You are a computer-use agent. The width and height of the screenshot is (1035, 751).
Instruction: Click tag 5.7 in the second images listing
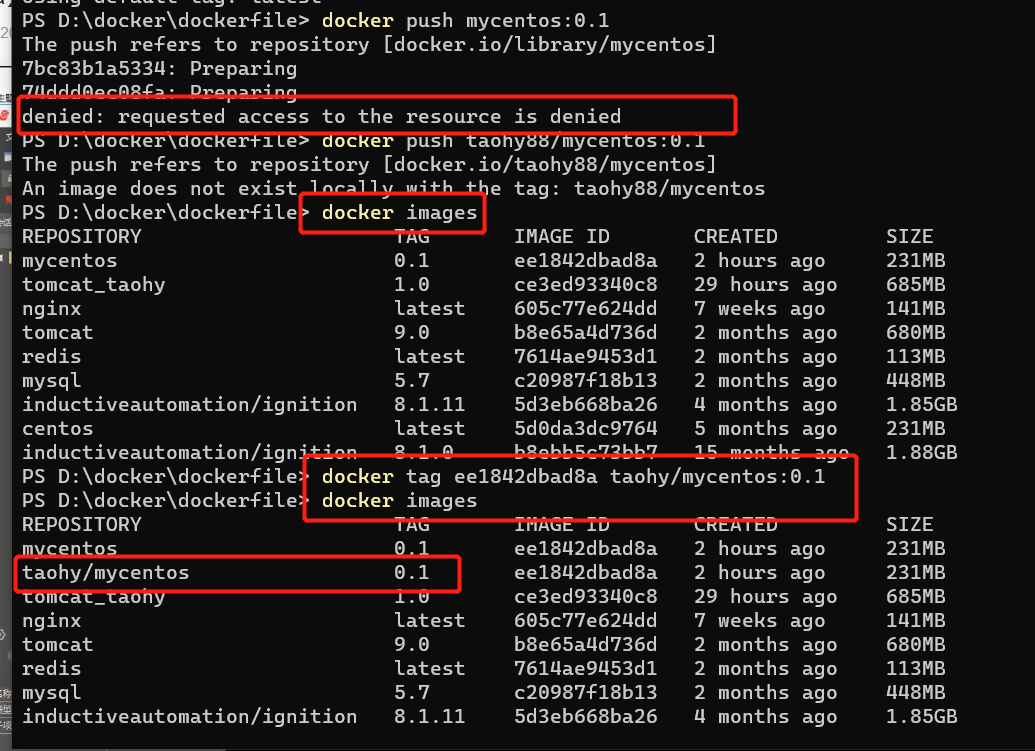411,693
